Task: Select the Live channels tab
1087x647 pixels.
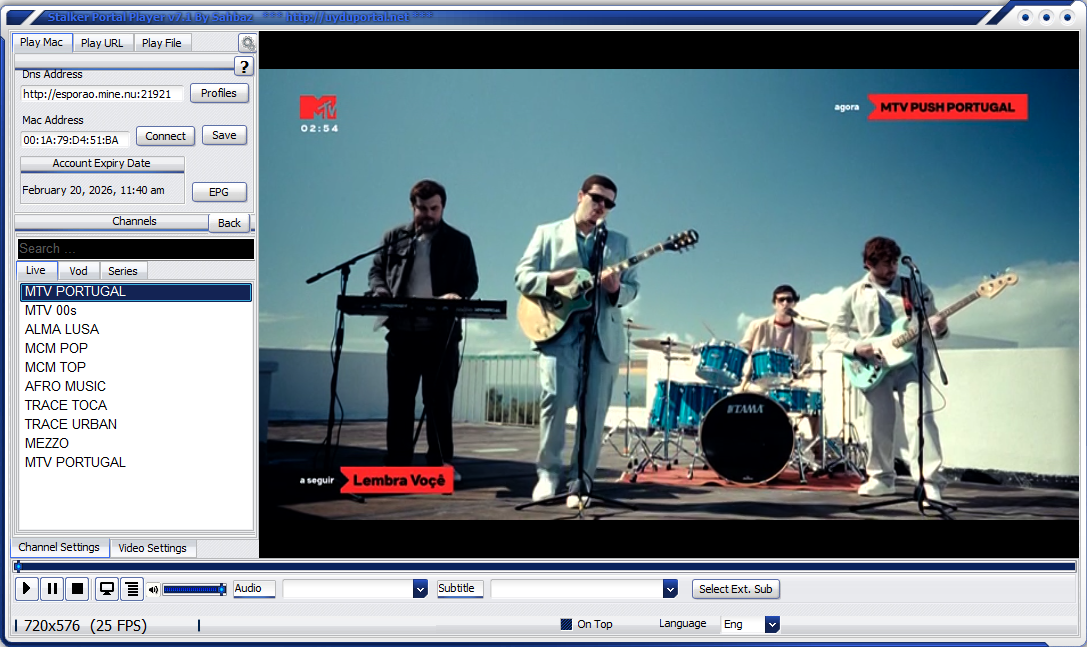Action: click(x=36, y=270)
